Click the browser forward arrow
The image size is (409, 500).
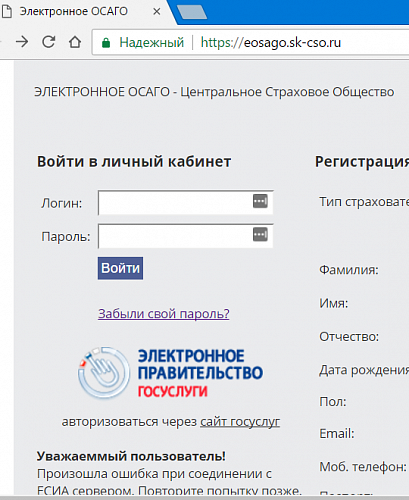22,42
